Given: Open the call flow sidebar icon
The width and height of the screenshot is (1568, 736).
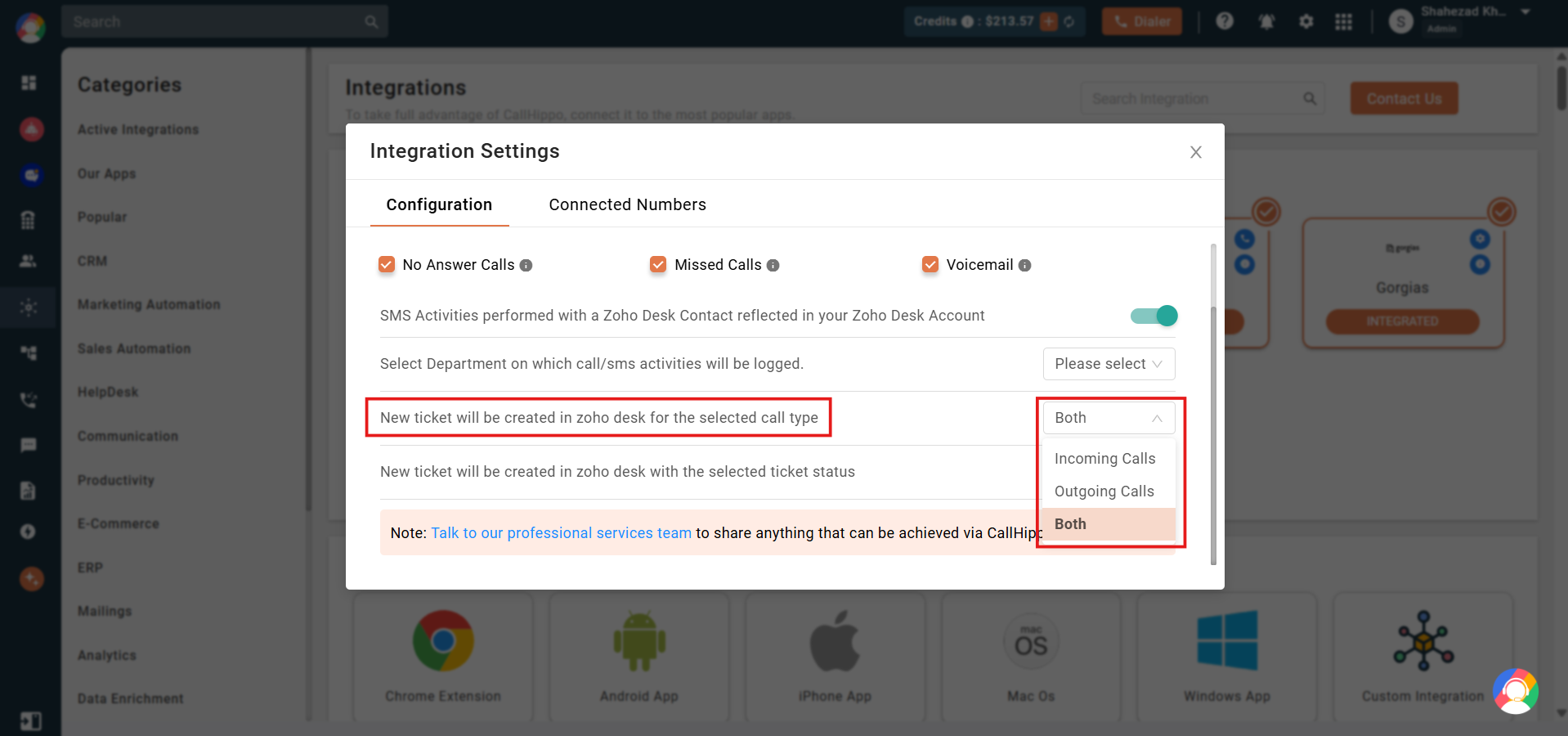Looking at the screenshot, I should (29, 352).
